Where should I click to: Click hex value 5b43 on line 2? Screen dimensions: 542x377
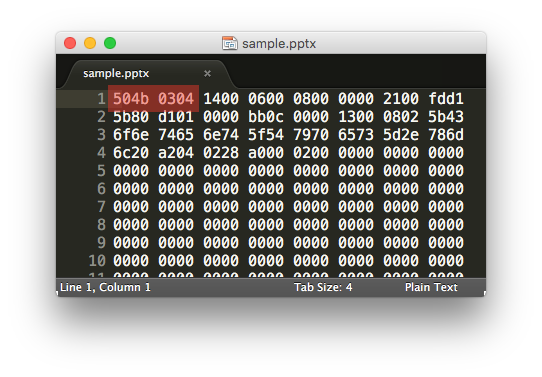coord(446,117)
